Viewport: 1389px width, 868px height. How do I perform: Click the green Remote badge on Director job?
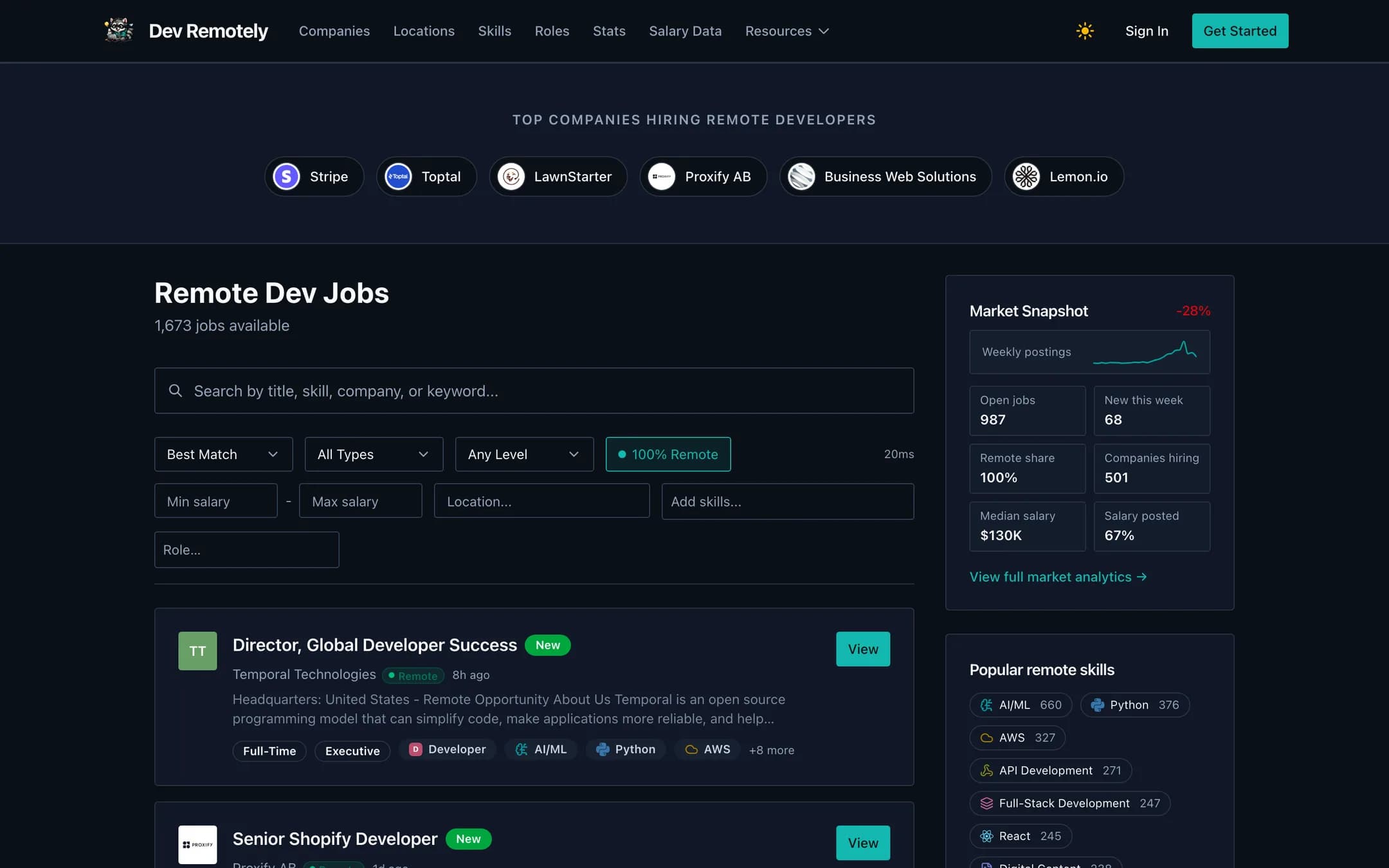click(x=413, y=675)
